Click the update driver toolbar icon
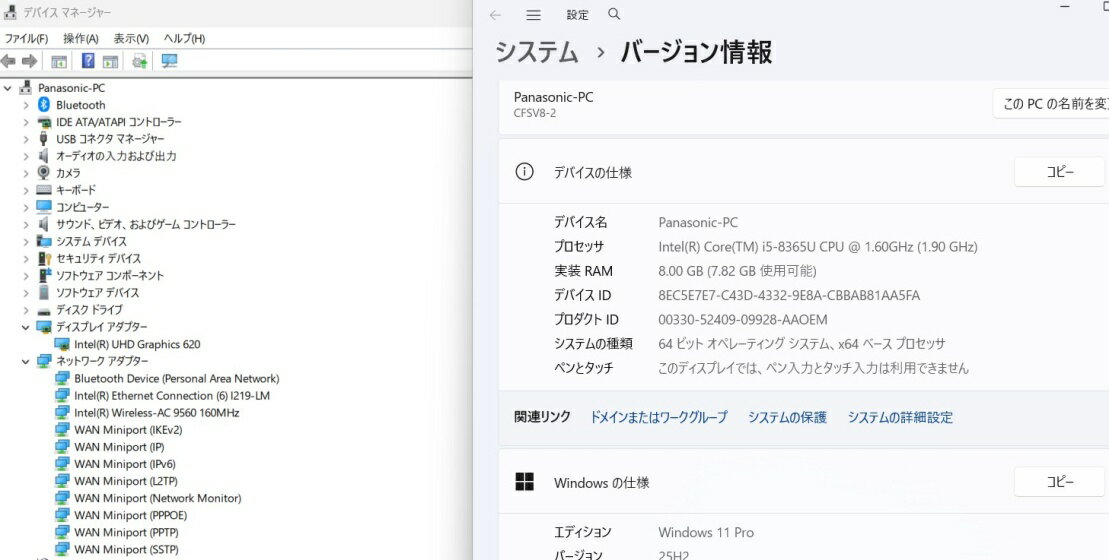This screenshot has width=1109, height=560. coord(139,61)
